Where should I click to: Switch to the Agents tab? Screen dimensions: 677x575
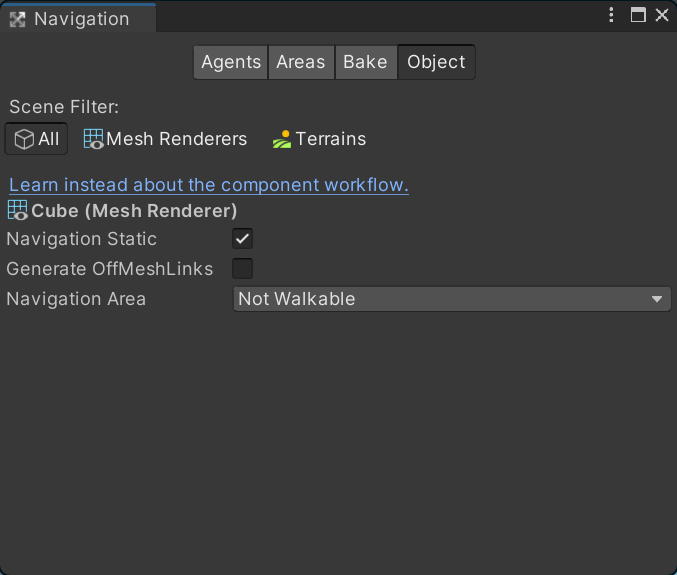(231, 62)
